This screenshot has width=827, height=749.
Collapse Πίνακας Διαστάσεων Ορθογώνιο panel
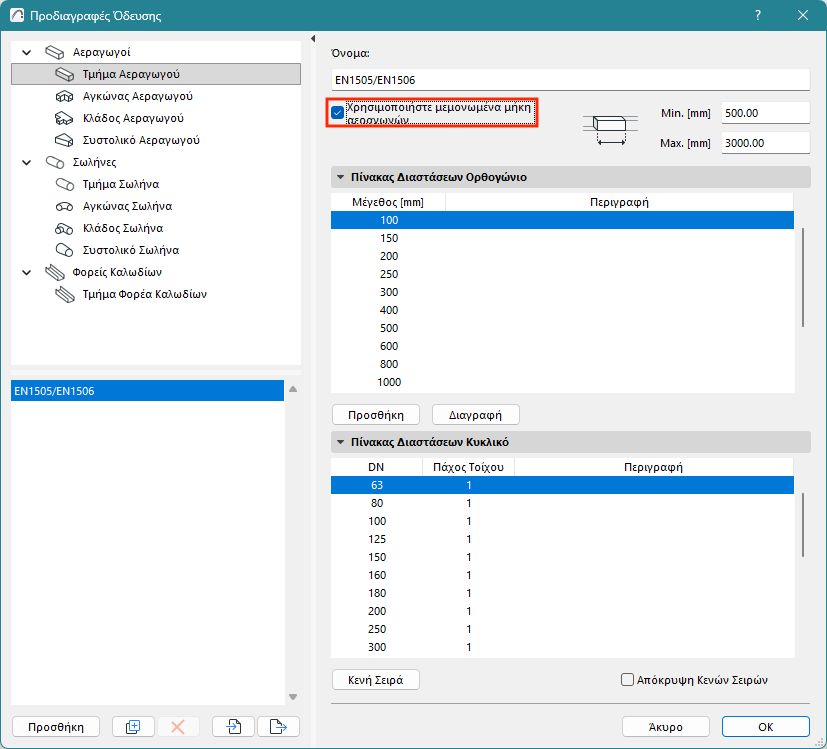click(340, 177)
